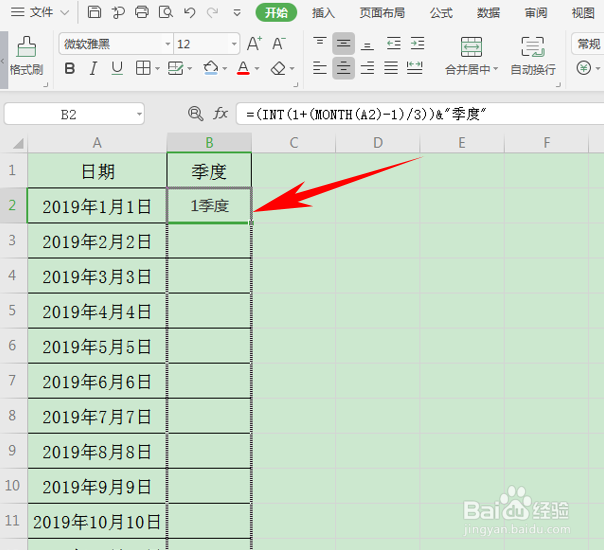Align text right
Viewport: 604px width, 550px height.
pyautogui.click(x=367, y=68)
